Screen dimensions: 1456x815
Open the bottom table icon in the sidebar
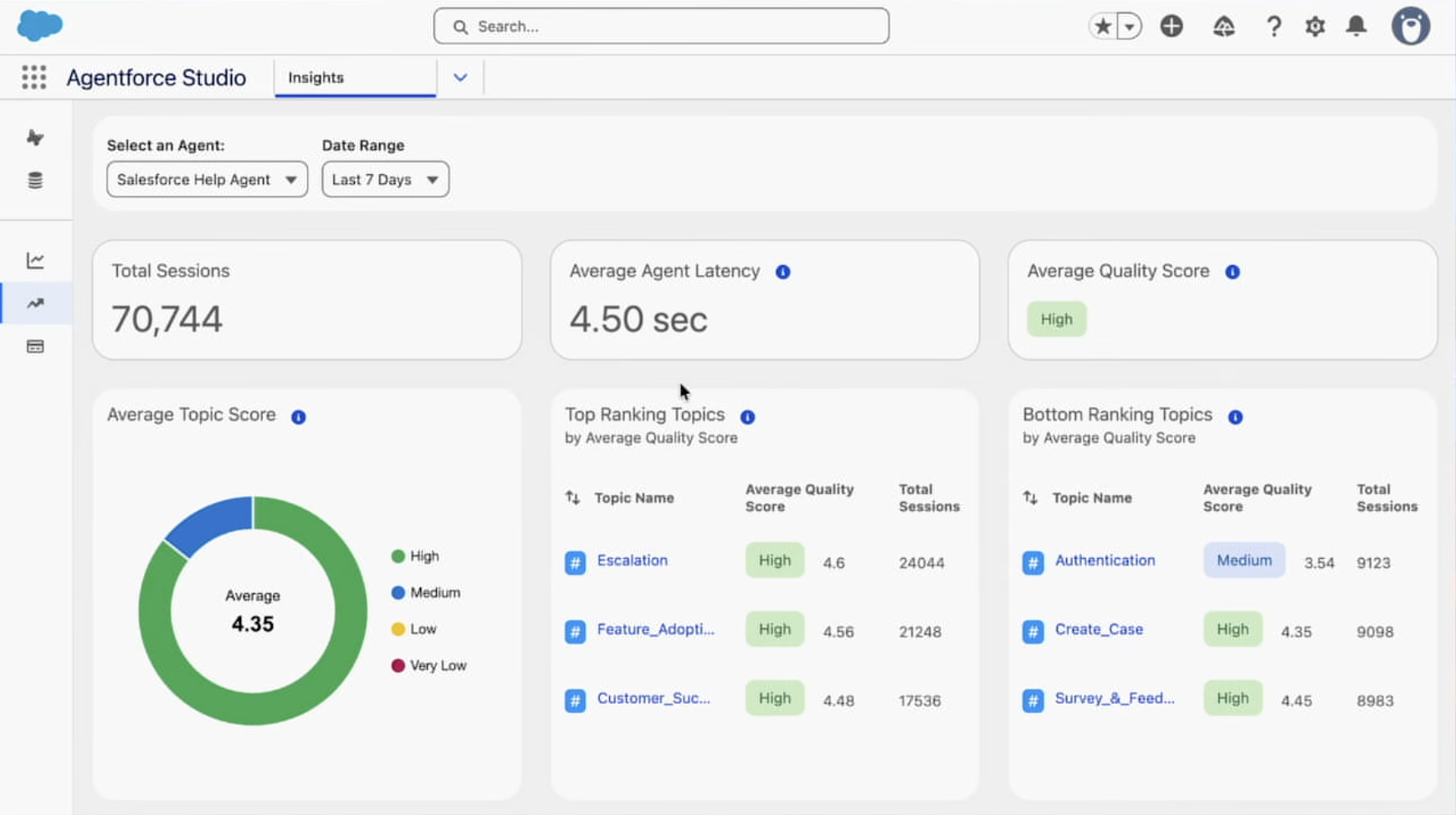coord(35,346)
